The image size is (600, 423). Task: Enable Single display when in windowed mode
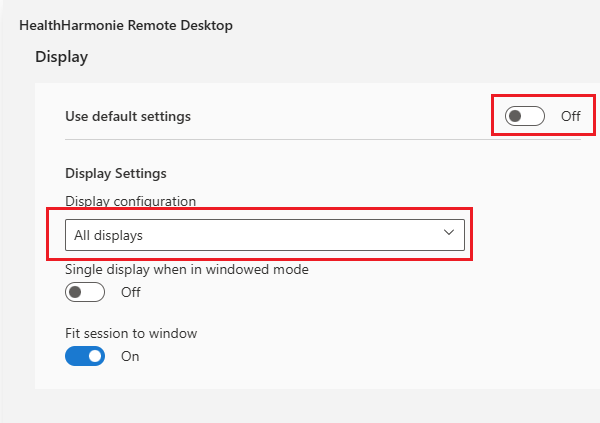click(85, 292)
